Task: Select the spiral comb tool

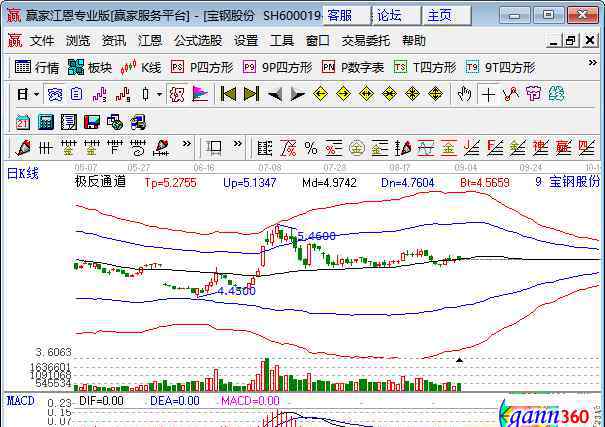Action: [x=138, y=148]
